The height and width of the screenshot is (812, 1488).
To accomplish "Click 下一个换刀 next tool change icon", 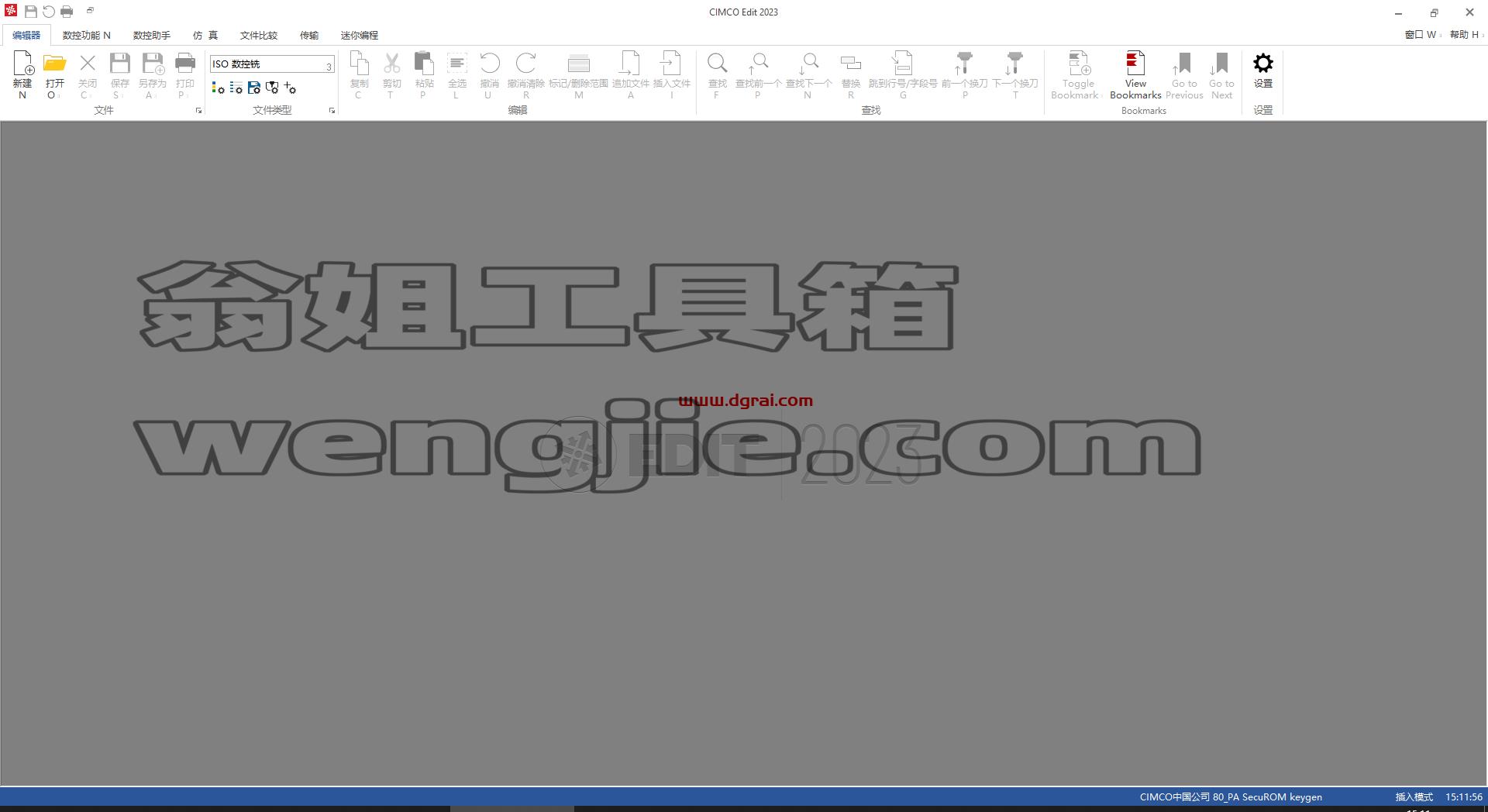I will [1014, 64].
